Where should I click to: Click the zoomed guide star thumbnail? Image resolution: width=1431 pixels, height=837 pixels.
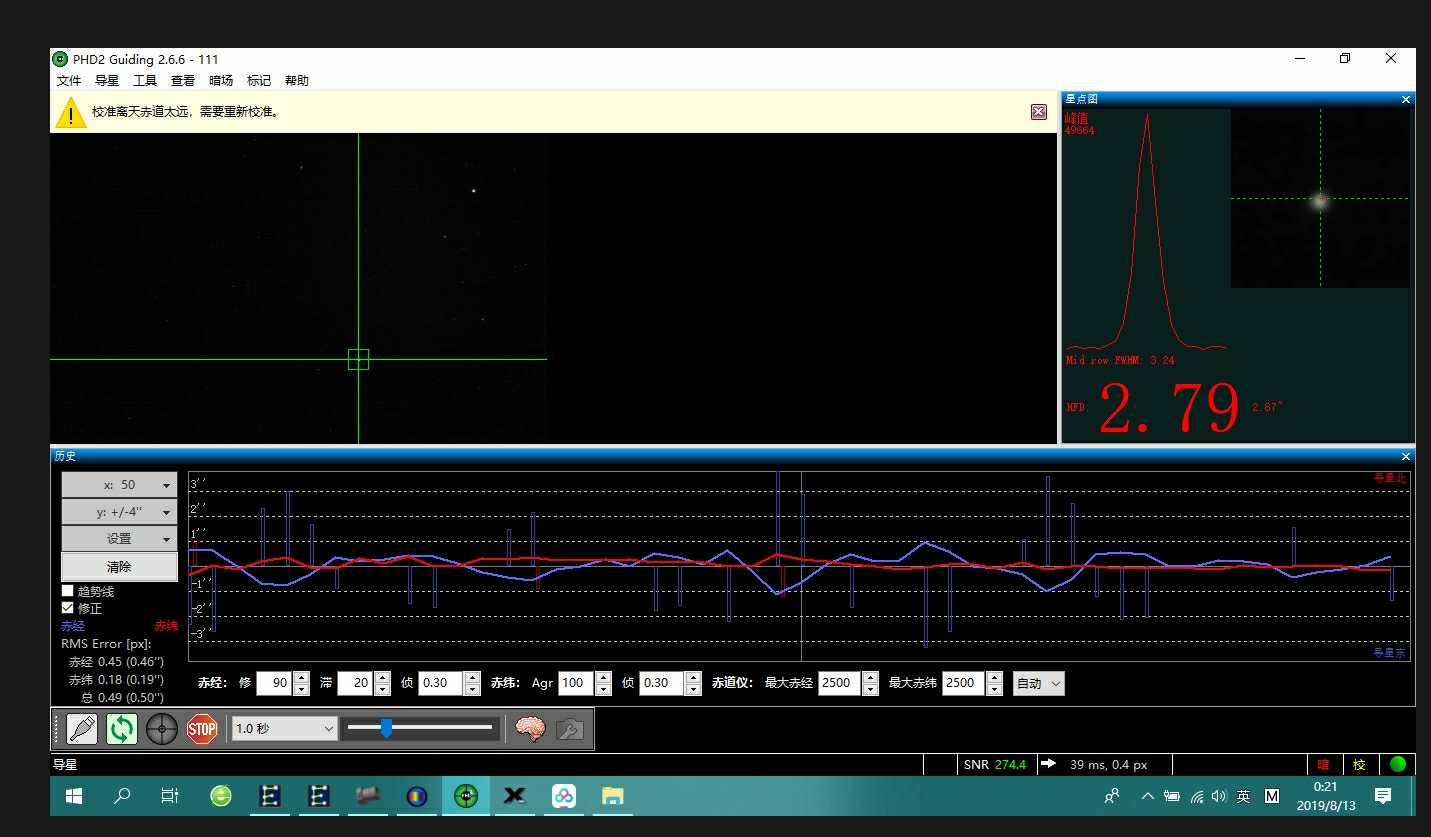[x=1320, y=198]
